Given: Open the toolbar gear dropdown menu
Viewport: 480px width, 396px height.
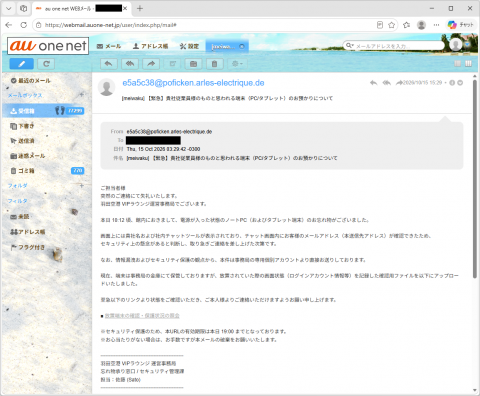Looking at the screenshot, I should [x=237, y=64].
